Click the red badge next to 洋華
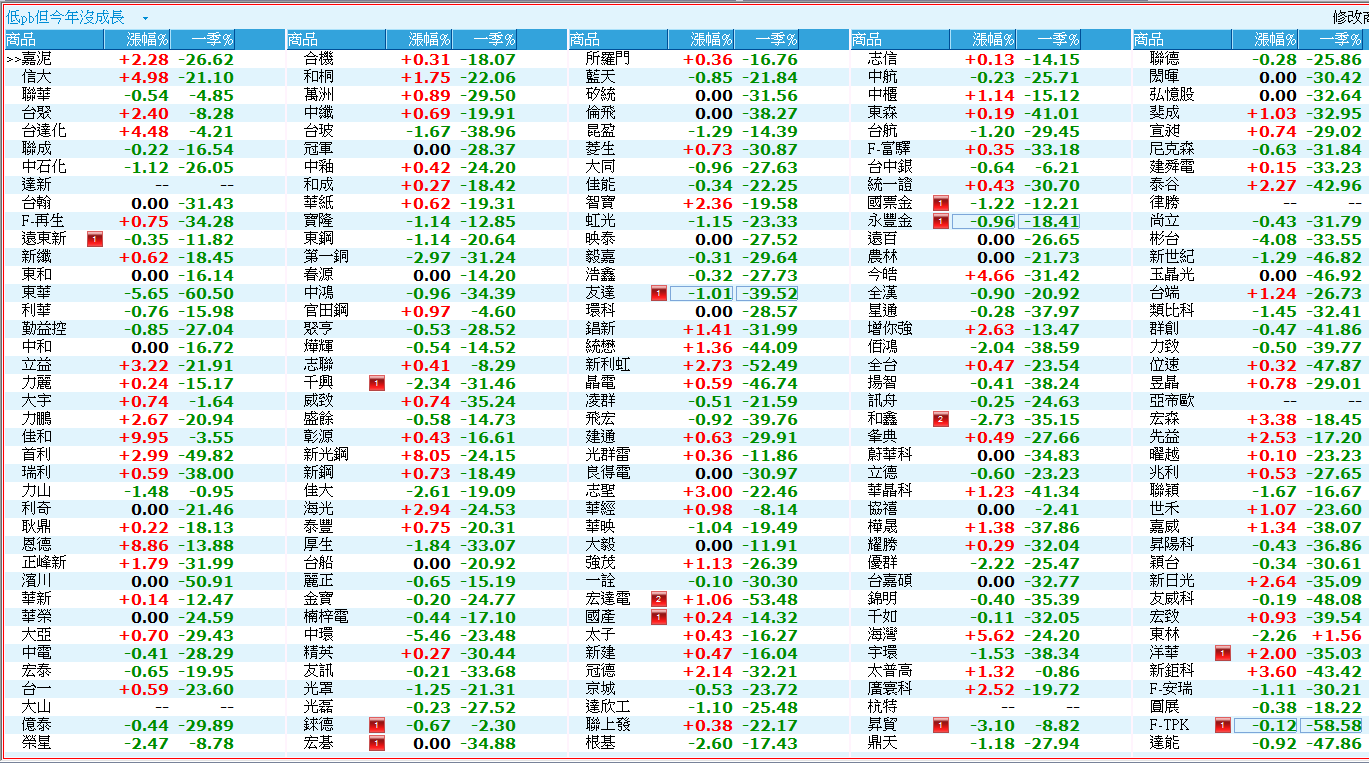The height and width of the screenshot is (763, 1369). (1222, 653)
